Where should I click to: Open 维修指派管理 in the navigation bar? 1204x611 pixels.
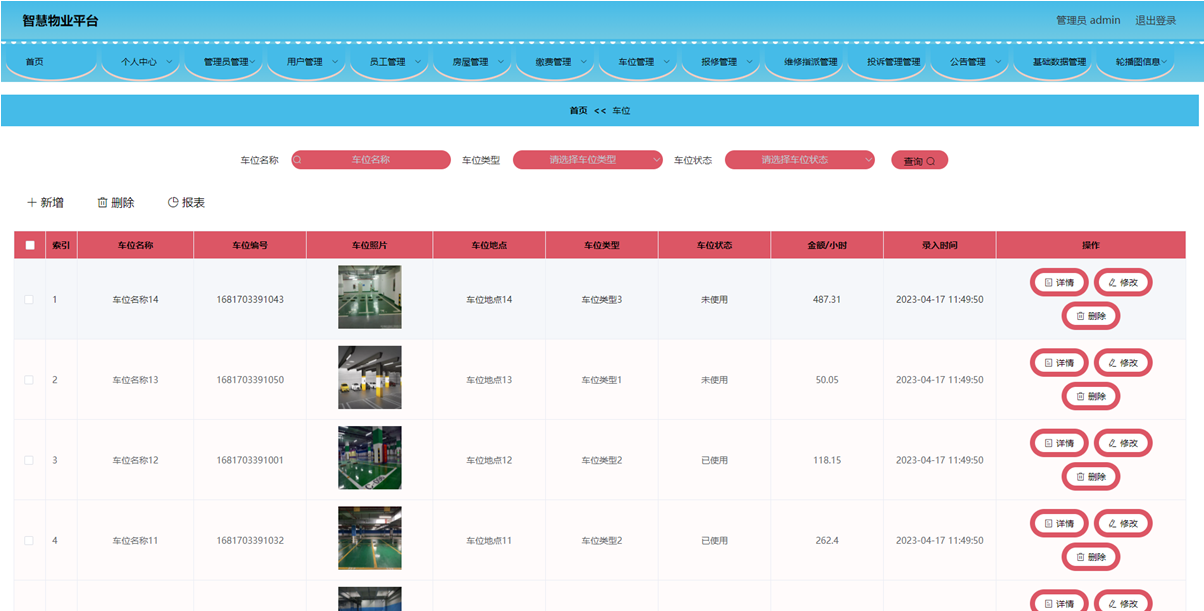[810, 62]
